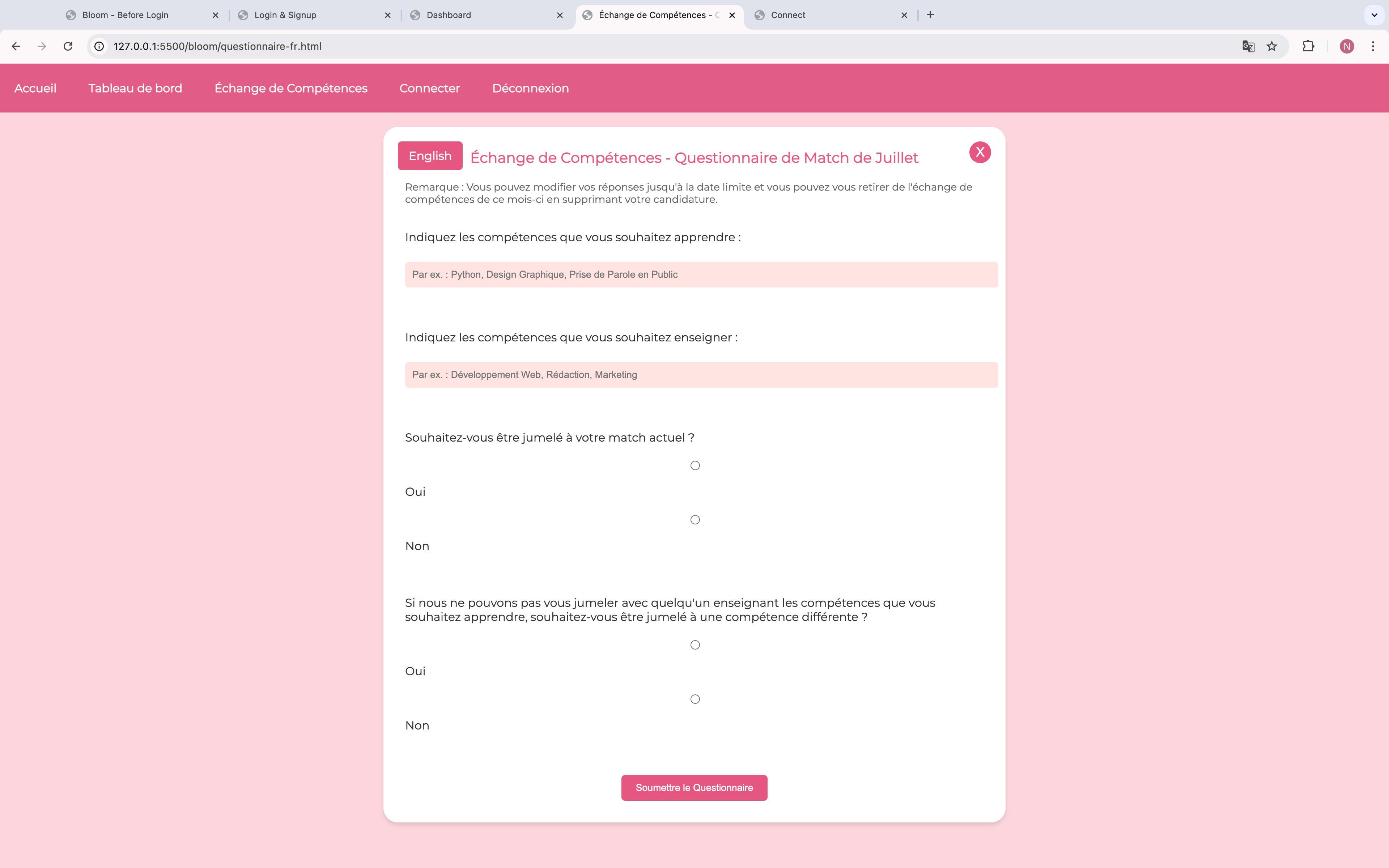Screen dimensions: 1389x868
Task: Bookmark this page with the star
Action: [1272, 47]
